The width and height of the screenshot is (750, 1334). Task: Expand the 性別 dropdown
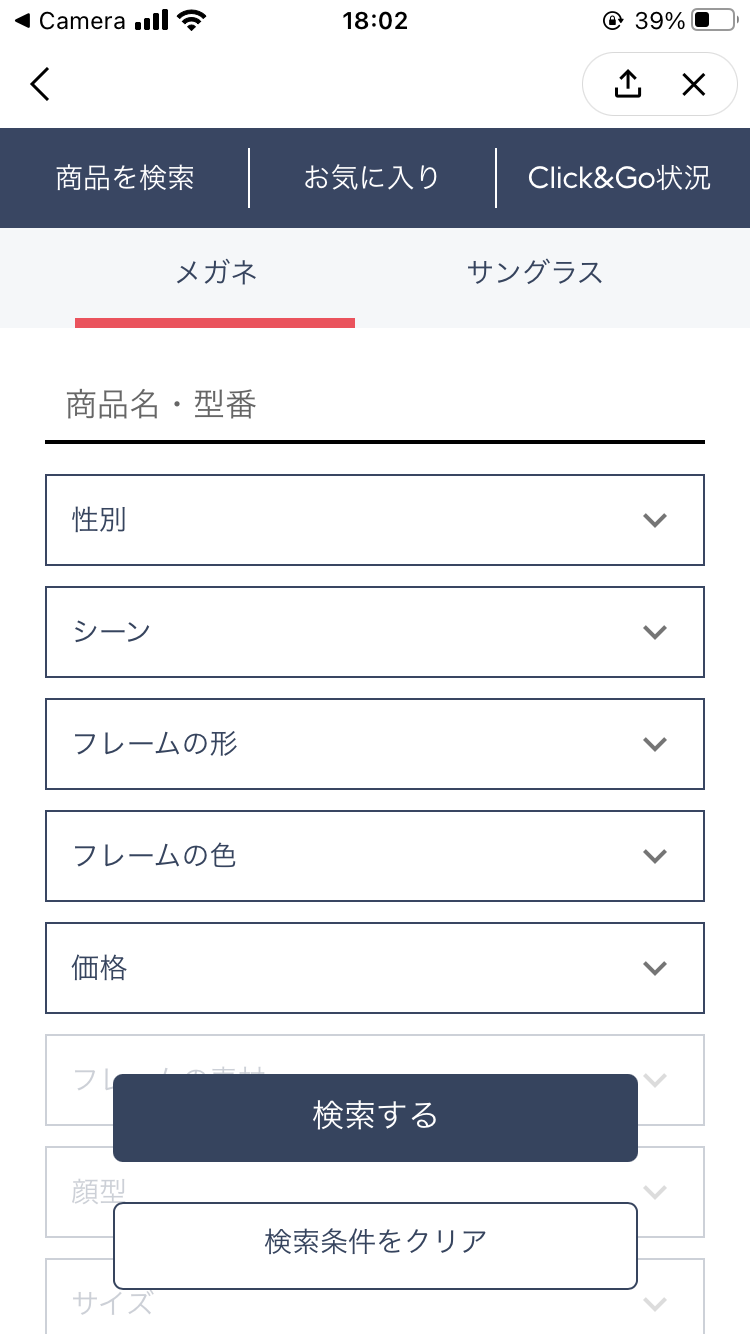click(x=375, y=520)
